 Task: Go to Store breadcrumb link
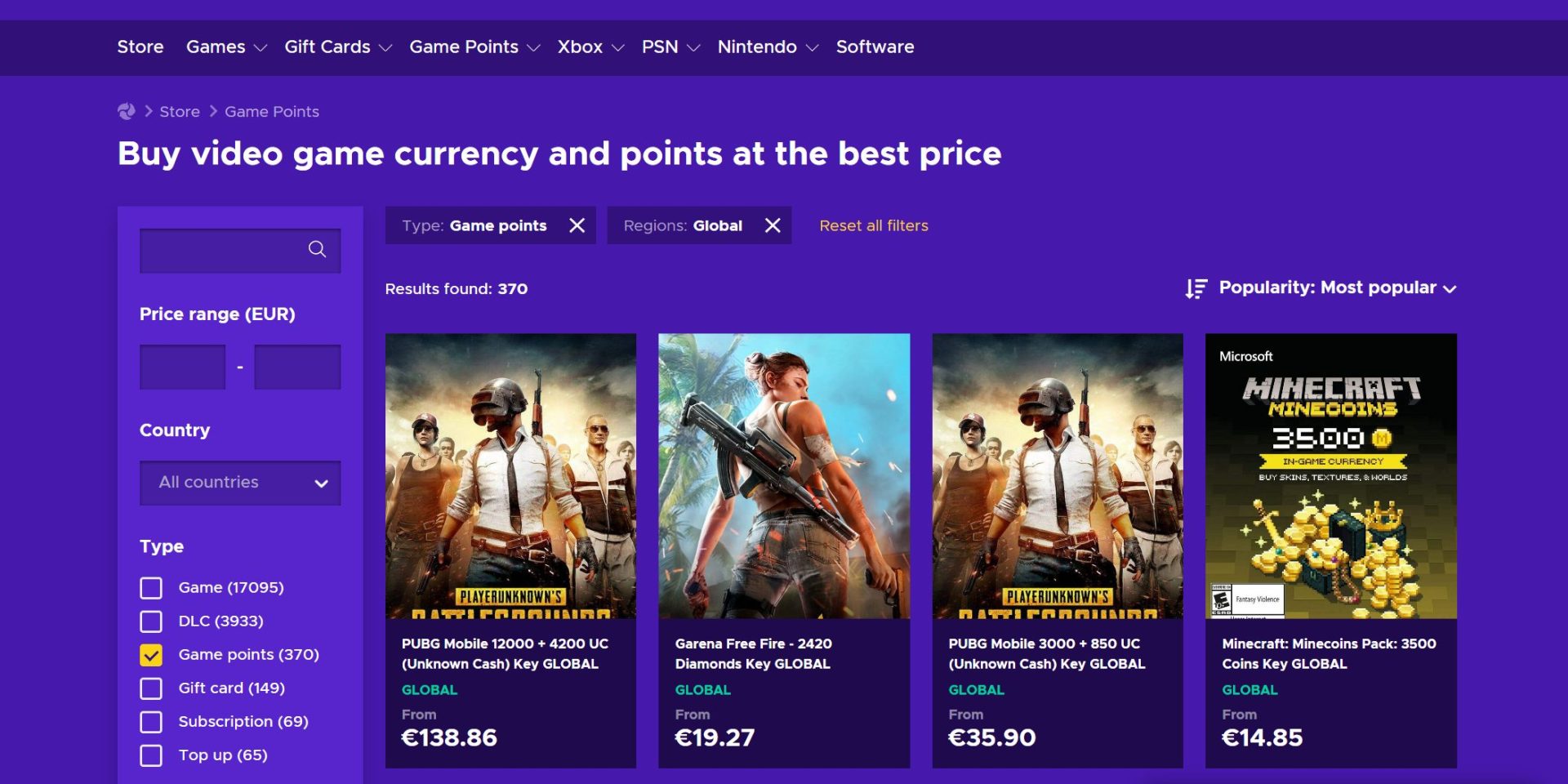pos(180,112)
